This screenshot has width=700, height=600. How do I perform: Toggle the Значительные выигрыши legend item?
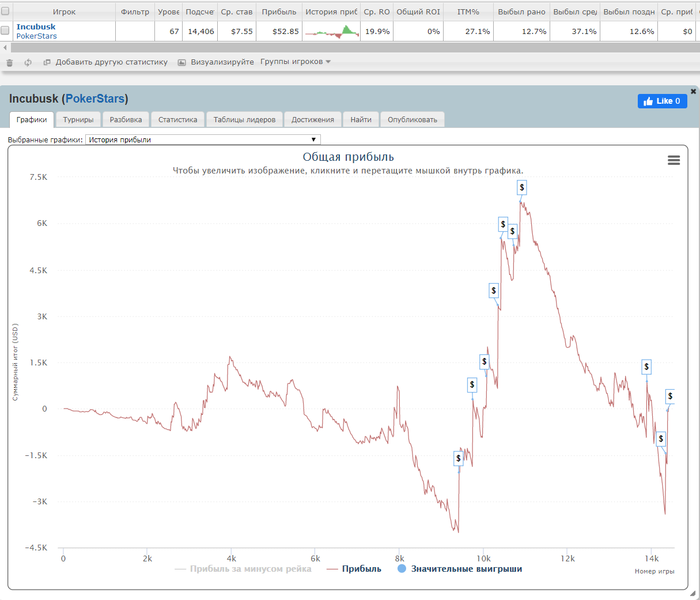[x=460, y=569]
